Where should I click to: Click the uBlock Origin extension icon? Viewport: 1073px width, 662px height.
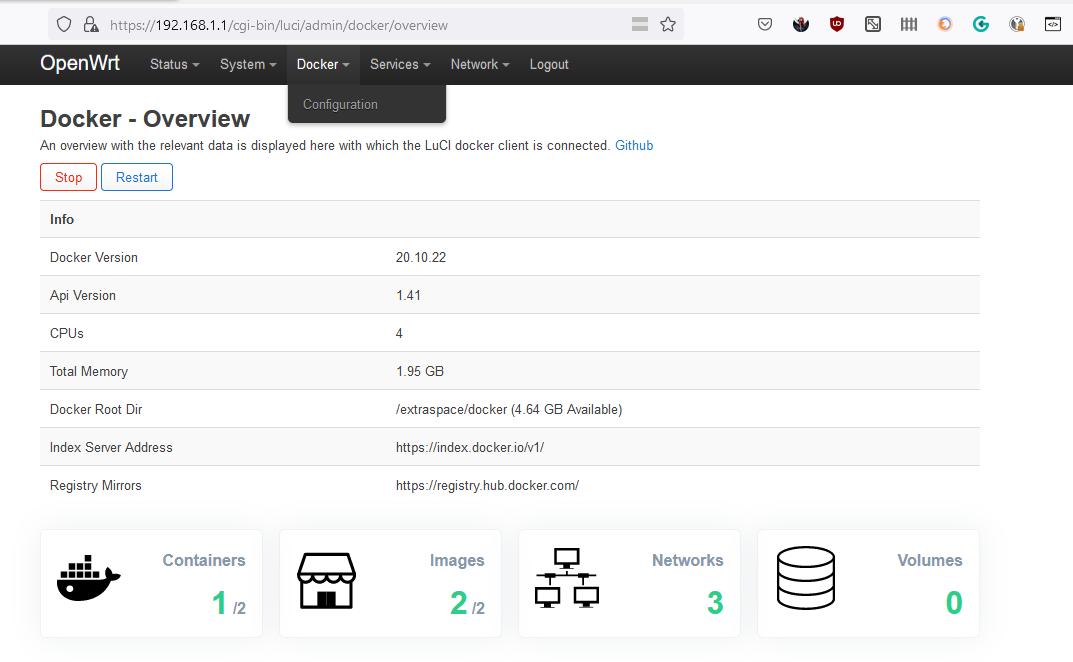click(x=837, y=25)
